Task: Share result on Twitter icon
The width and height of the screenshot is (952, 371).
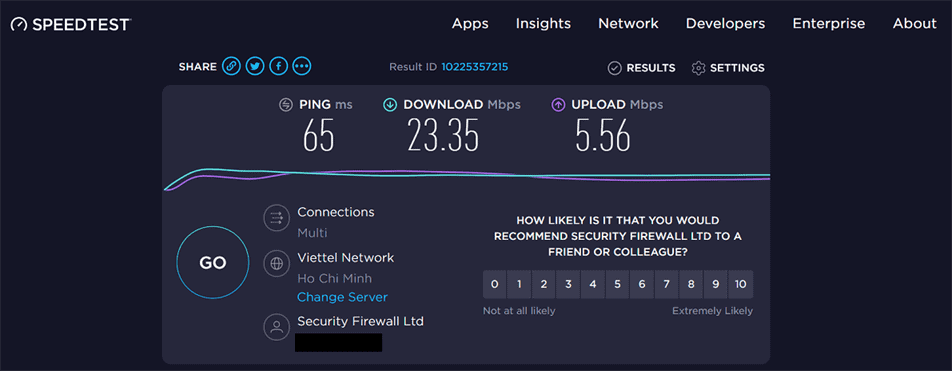Action: coord(254,66)
